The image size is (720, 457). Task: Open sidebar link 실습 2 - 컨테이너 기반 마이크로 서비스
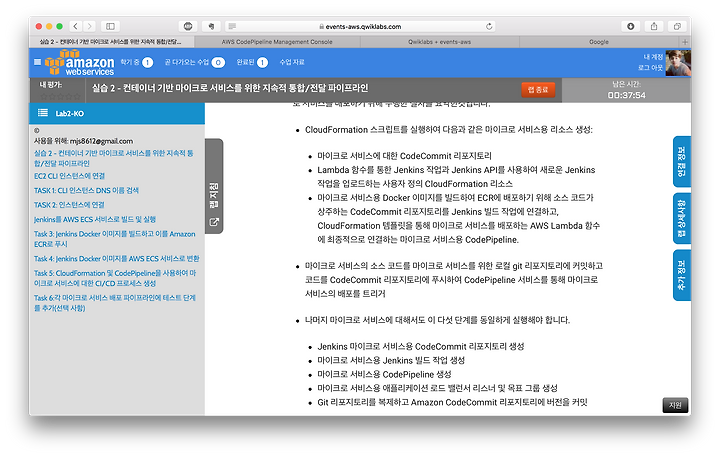click(113, 158)
